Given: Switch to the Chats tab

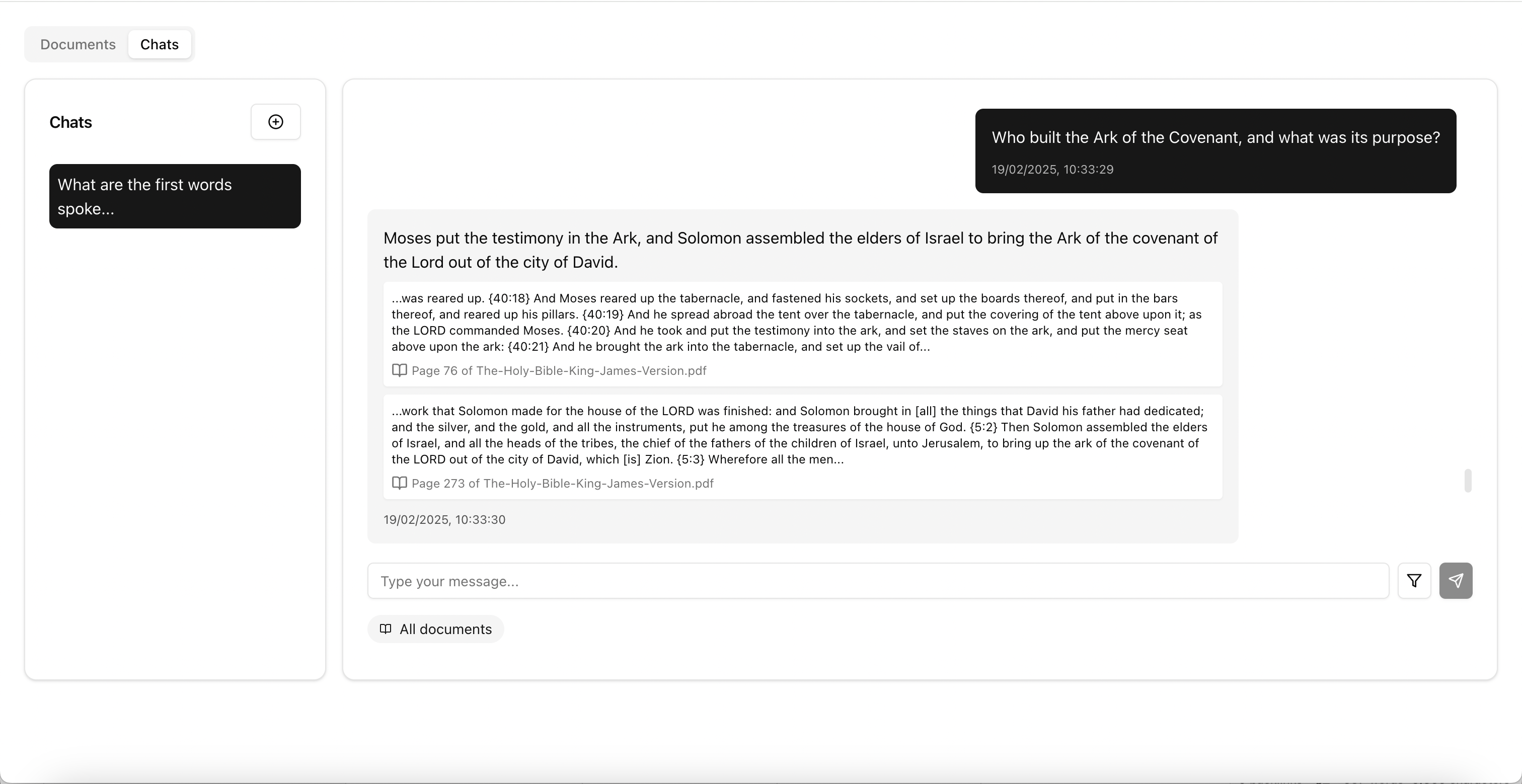Looking at the screenshot, I should pyautogui.click(x=159, y=44).
